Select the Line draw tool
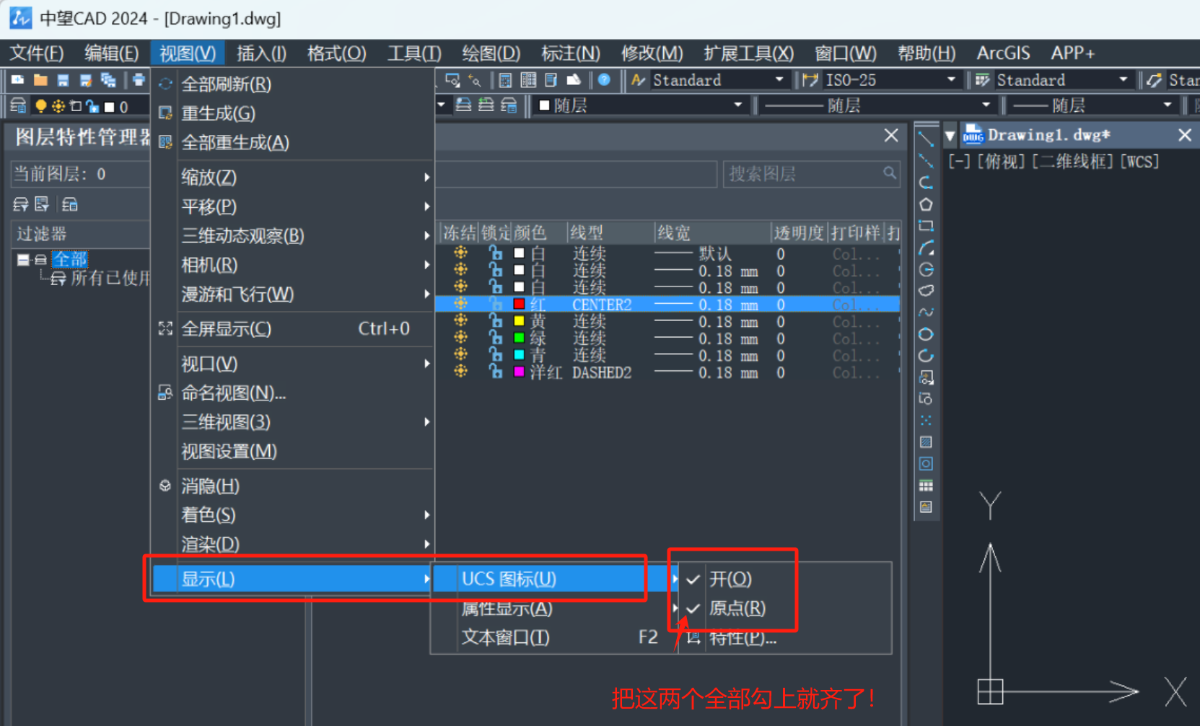The height and width of the screenshot is (726, 1200). 926,138
